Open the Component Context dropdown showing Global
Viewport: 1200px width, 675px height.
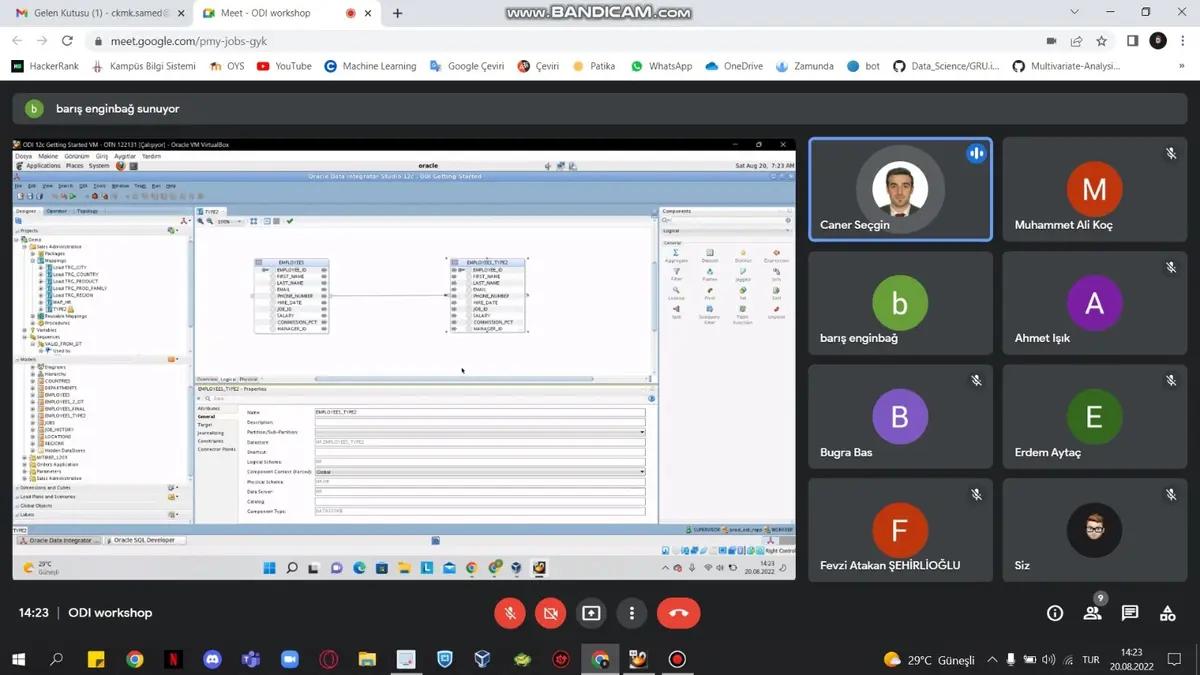pos(480,472)
